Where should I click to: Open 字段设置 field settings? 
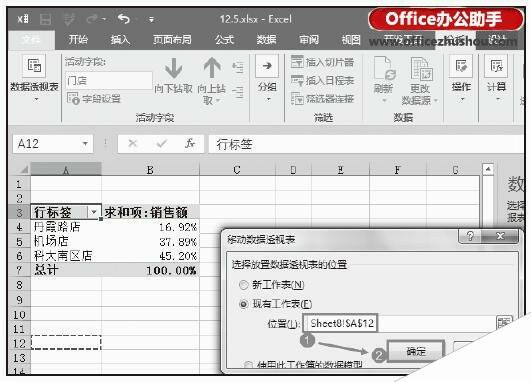coord(94,99)
